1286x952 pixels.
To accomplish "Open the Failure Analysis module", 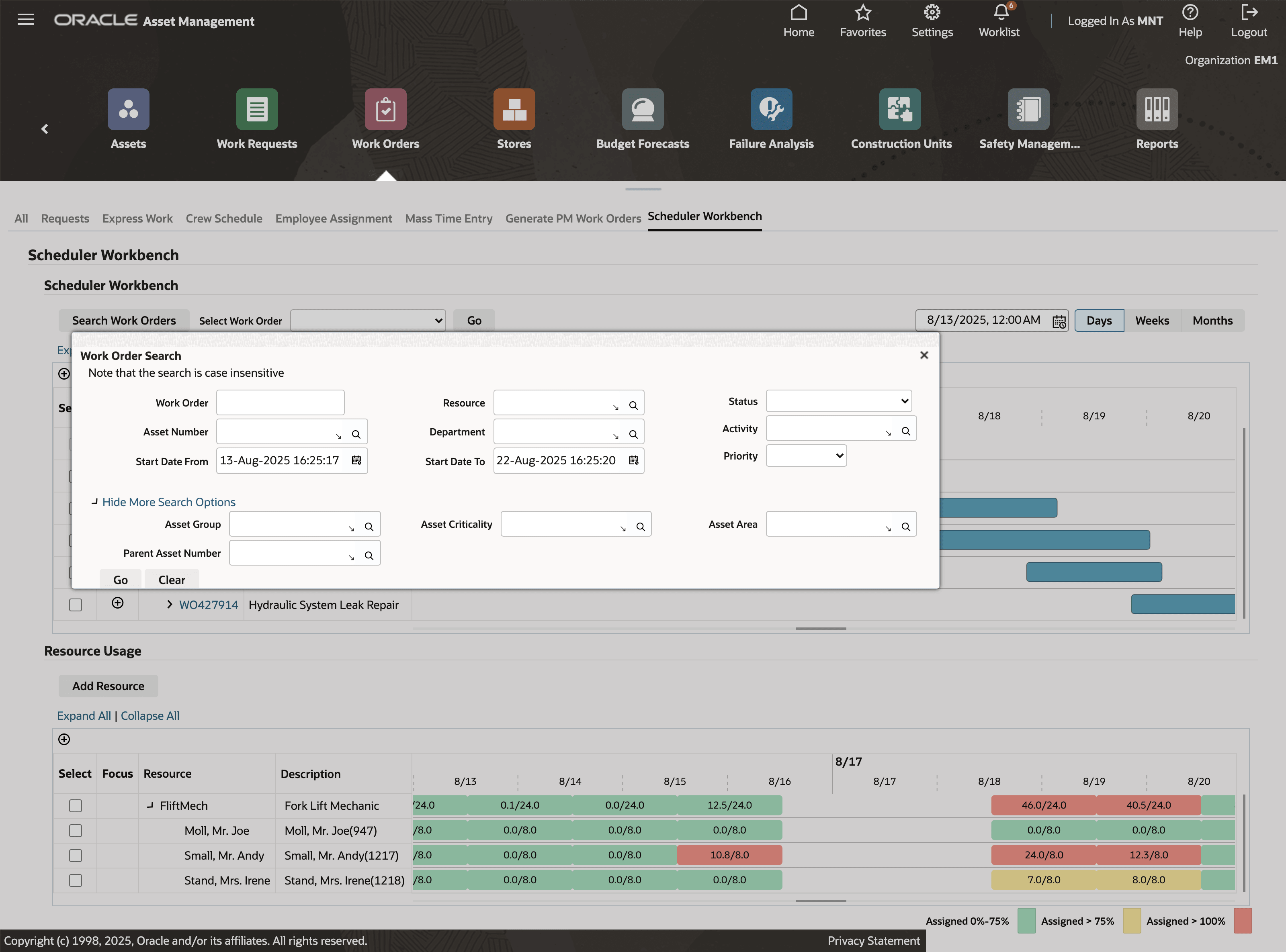I will point(771,118).
